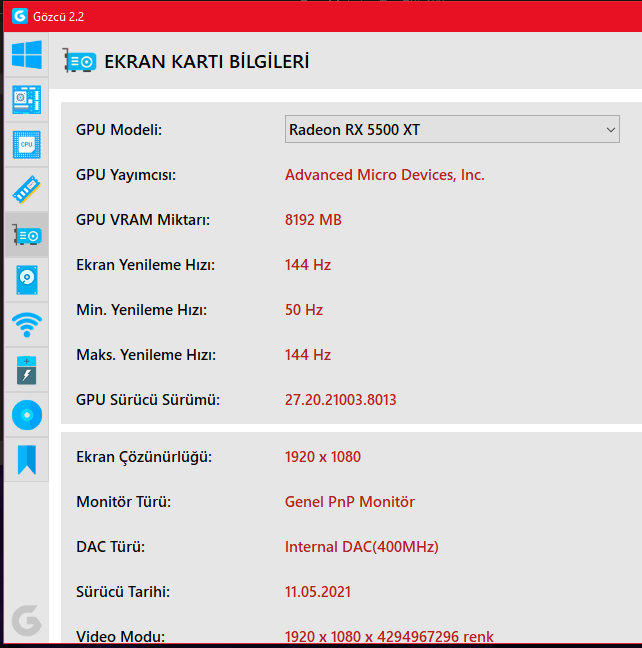Expand GPU model list via chevron arrow
Viewport: 642px width, 648px height.
611,130
